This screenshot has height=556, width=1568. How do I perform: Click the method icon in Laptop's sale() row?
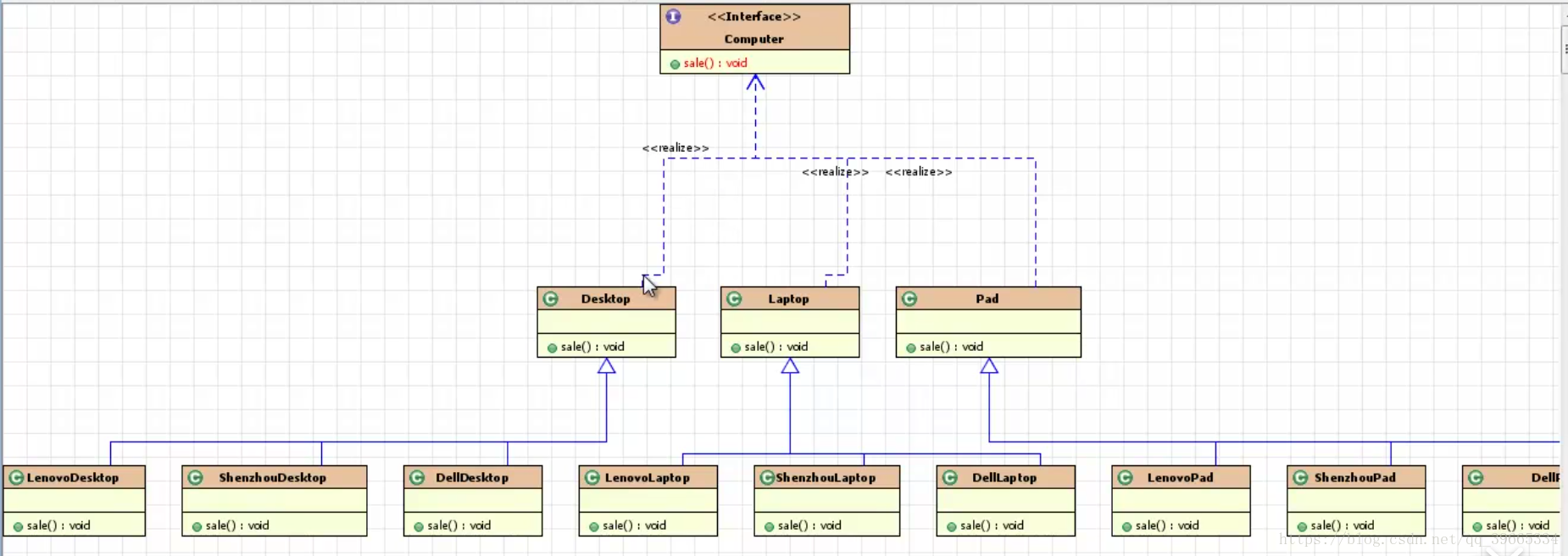click(736, 347)
